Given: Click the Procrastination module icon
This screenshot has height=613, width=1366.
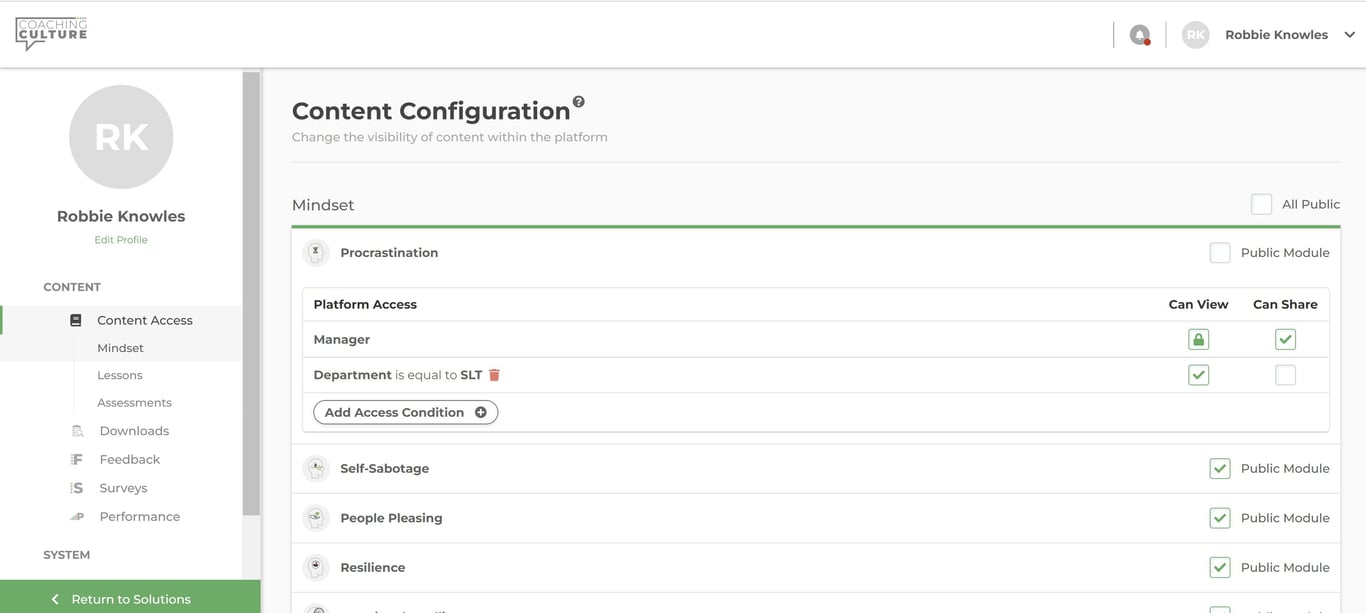Looking at the screenshot, I should (316, 253).
